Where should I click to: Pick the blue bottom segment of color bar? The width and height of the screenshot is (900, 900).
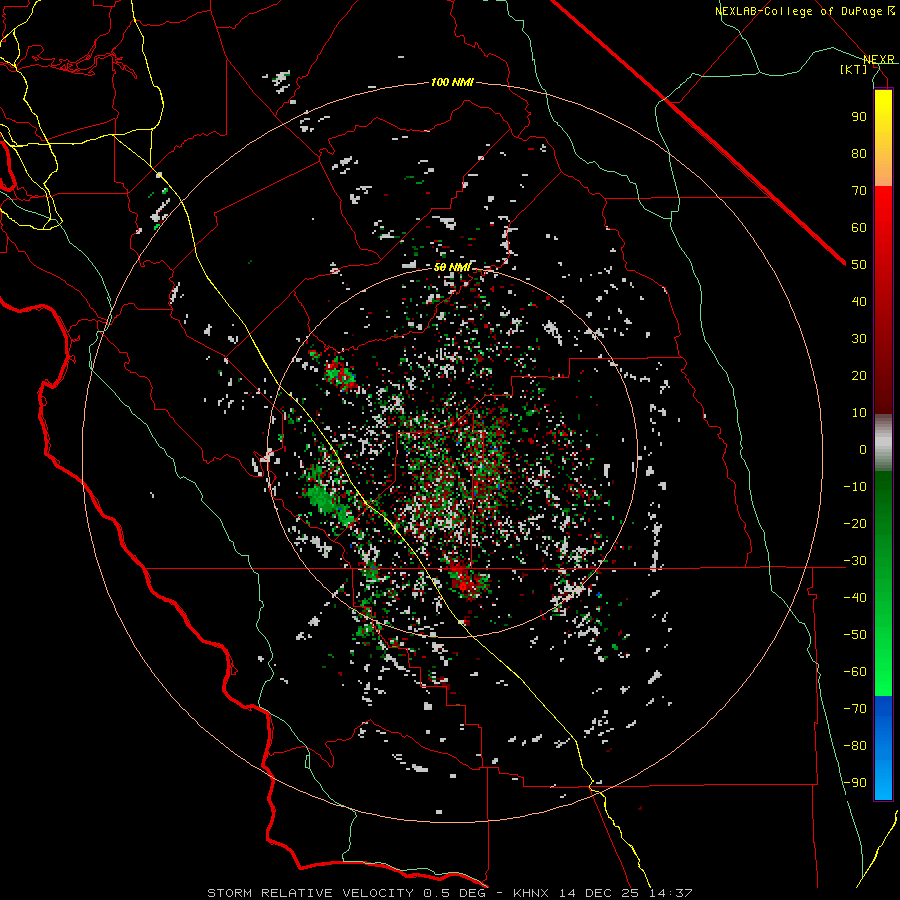tap(883, 748)
